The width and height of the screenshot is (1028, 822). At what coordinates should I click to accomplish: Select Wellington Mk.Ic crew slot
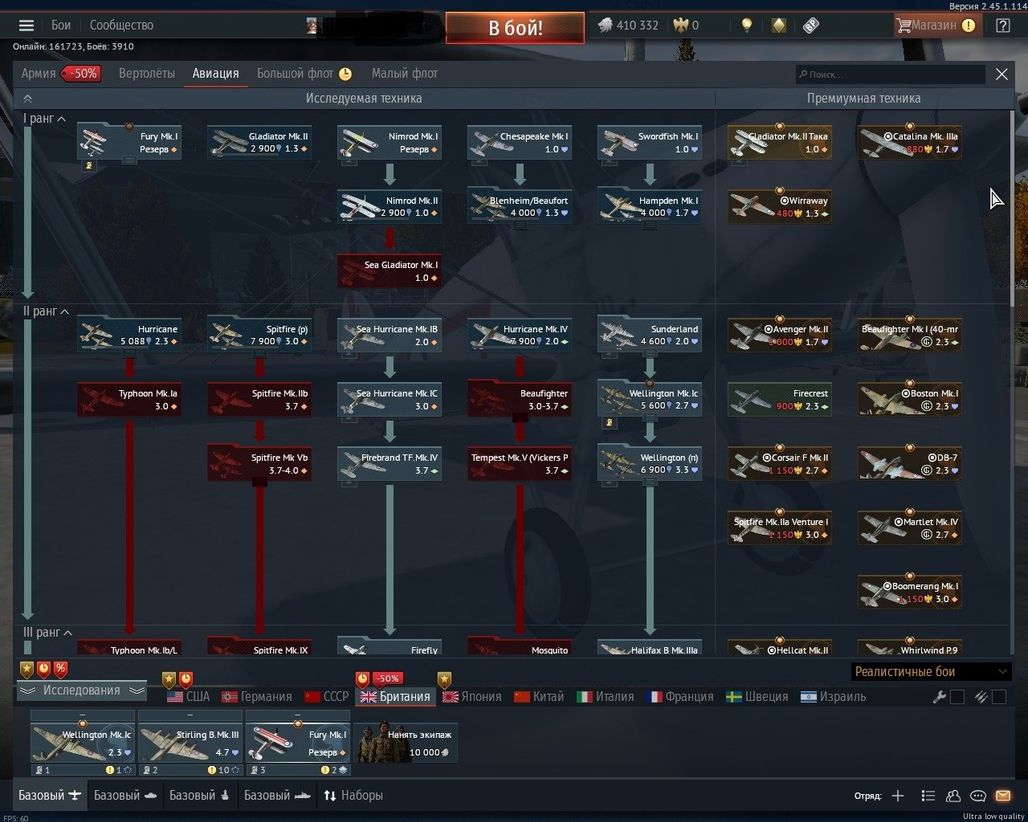tap(83, 743)
